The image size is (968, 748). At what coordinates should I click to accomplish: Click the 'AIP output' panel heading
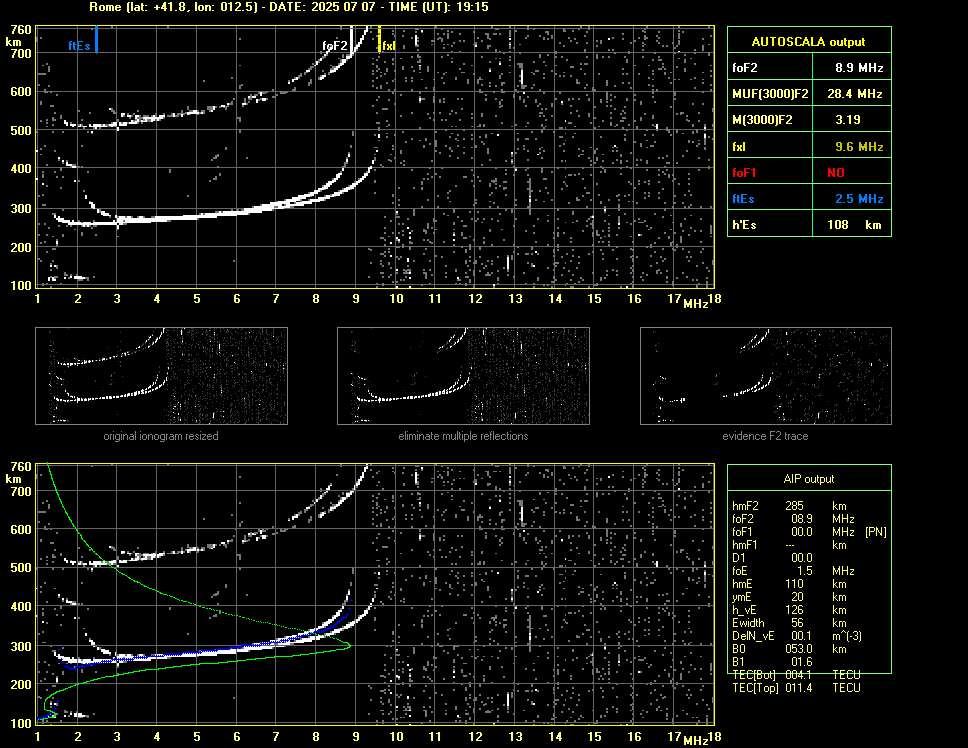coord(808,479)
